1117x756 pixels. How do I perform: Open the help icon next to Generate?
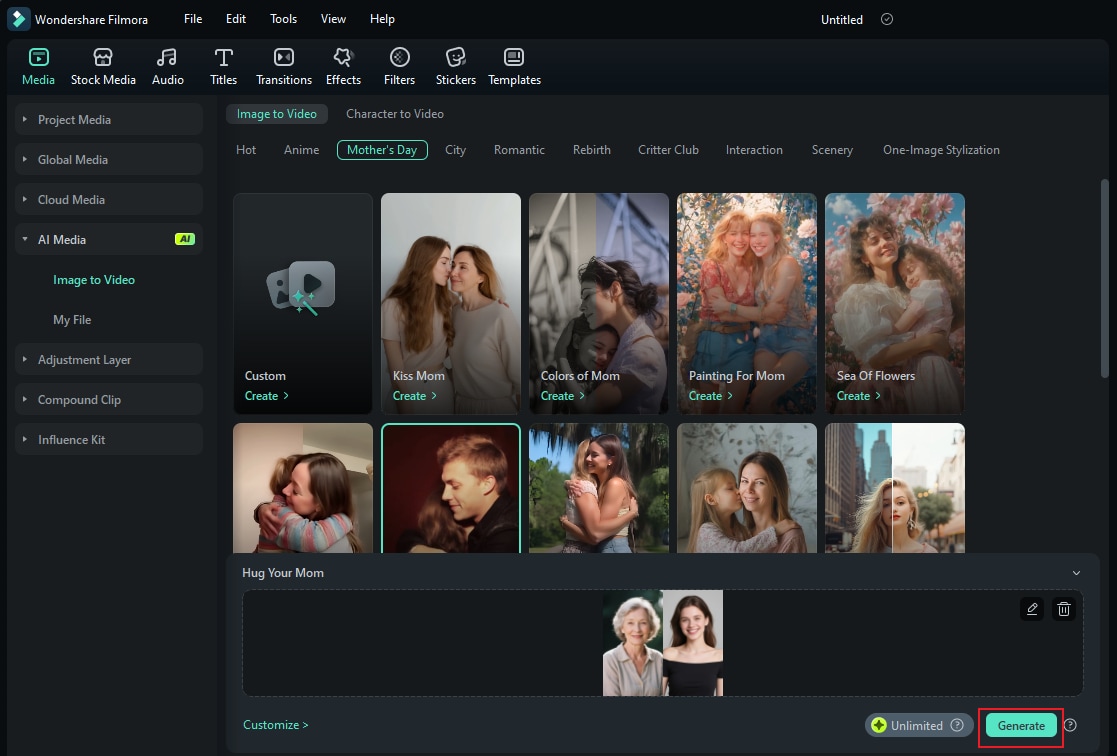point(1070,725)
